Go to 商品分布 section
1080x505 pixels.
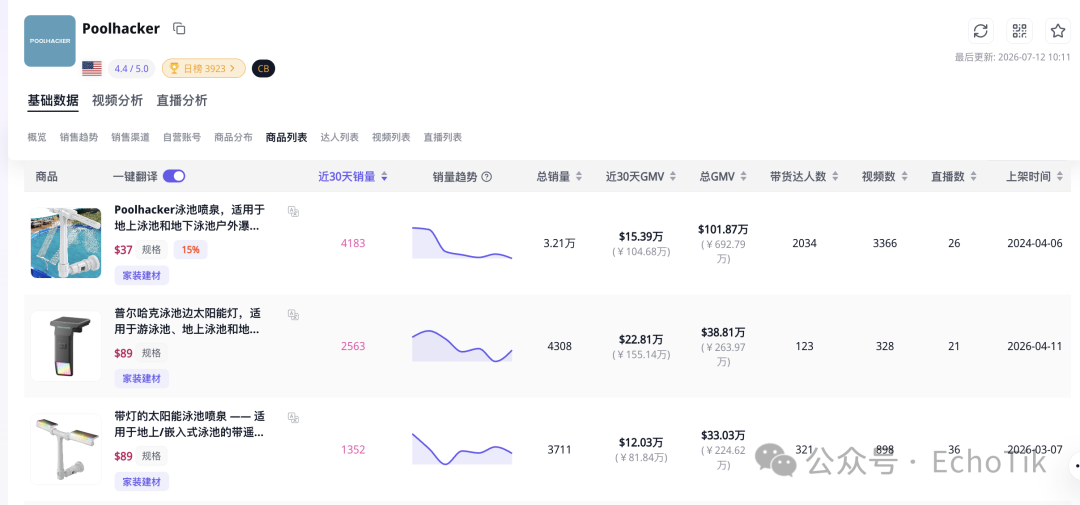click(233, 137)
